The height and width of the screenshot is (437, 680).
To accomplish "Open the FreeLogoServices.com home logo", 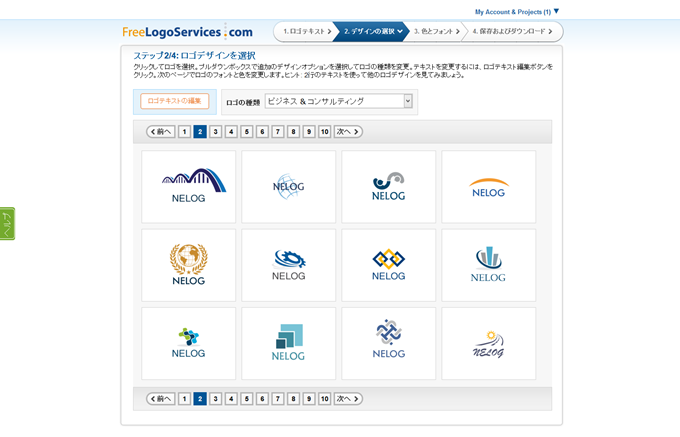I will (x=187, y=32).
